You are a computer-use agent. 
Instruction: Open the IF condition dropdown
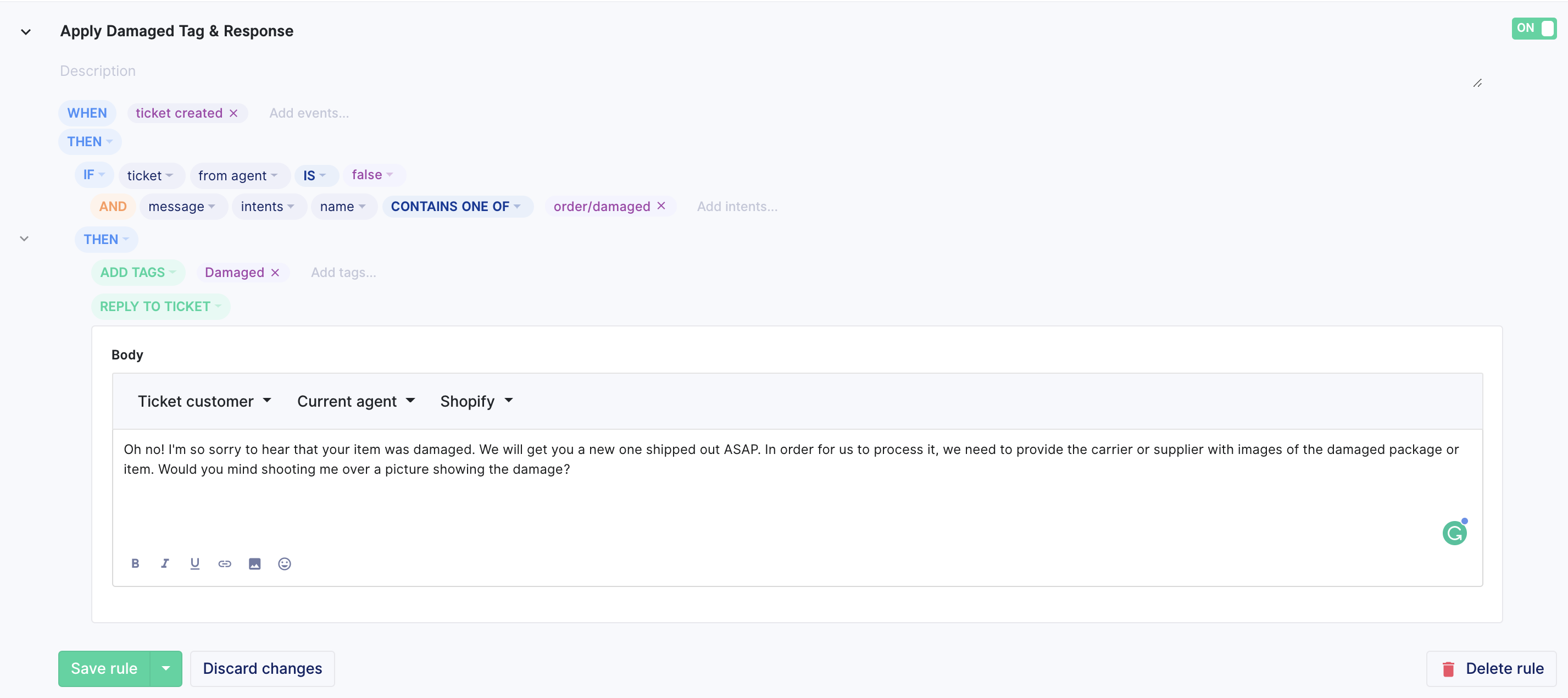click(94, 175)
